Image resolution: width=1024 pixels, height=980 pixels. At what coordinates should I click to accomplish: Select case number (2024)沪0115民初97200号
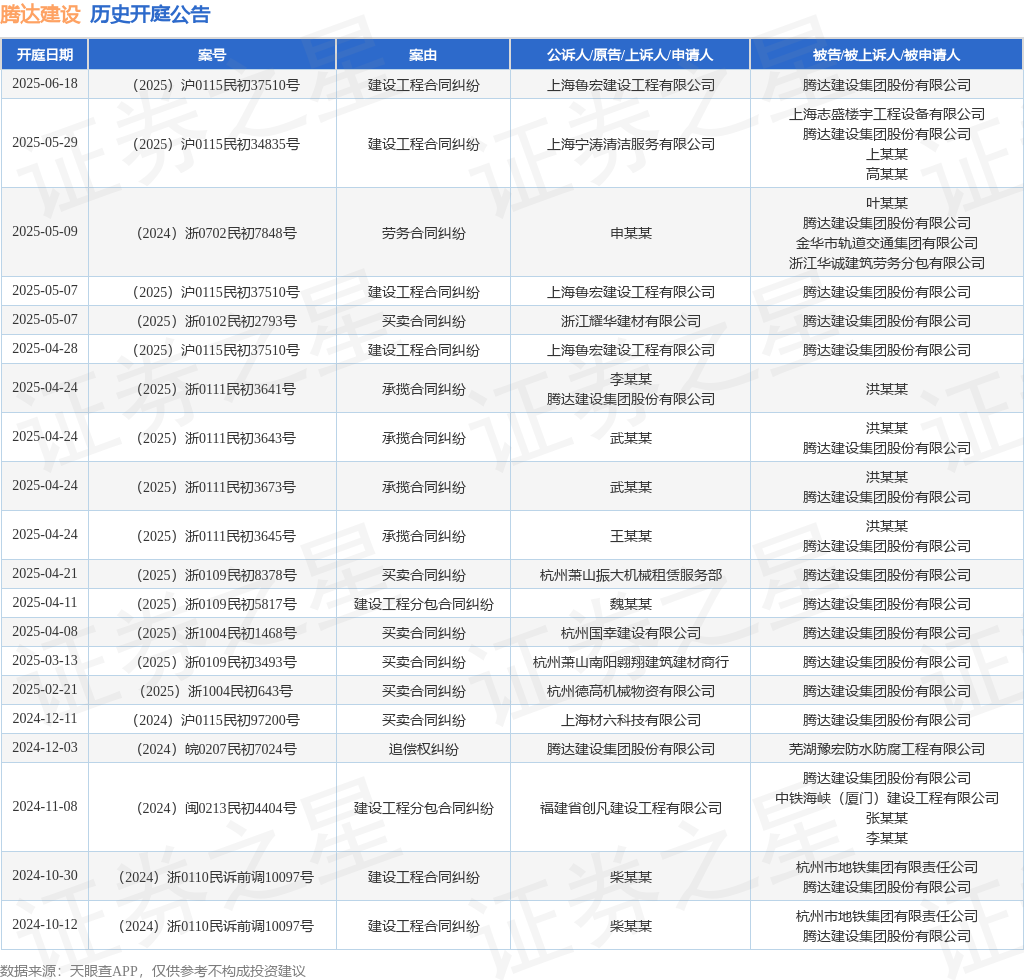click(x=216, y=720)
